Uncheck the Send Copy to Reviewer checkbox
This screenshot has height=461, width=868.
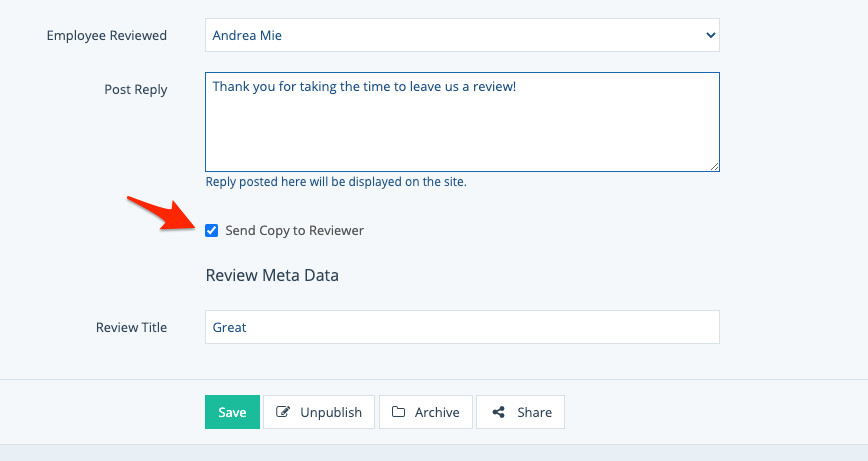pyautogui.click(x=211, y=231)
